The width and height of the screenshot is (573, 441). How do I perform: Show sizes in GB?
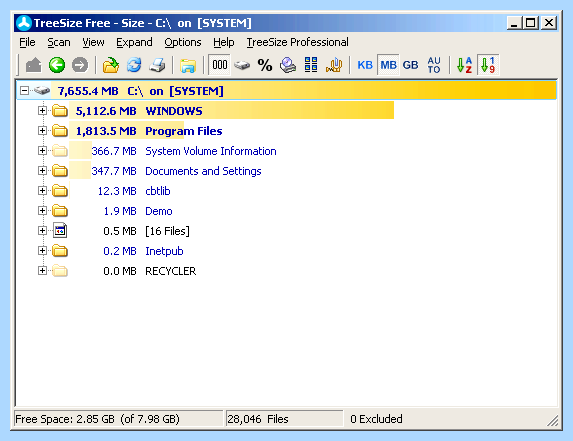410,65
